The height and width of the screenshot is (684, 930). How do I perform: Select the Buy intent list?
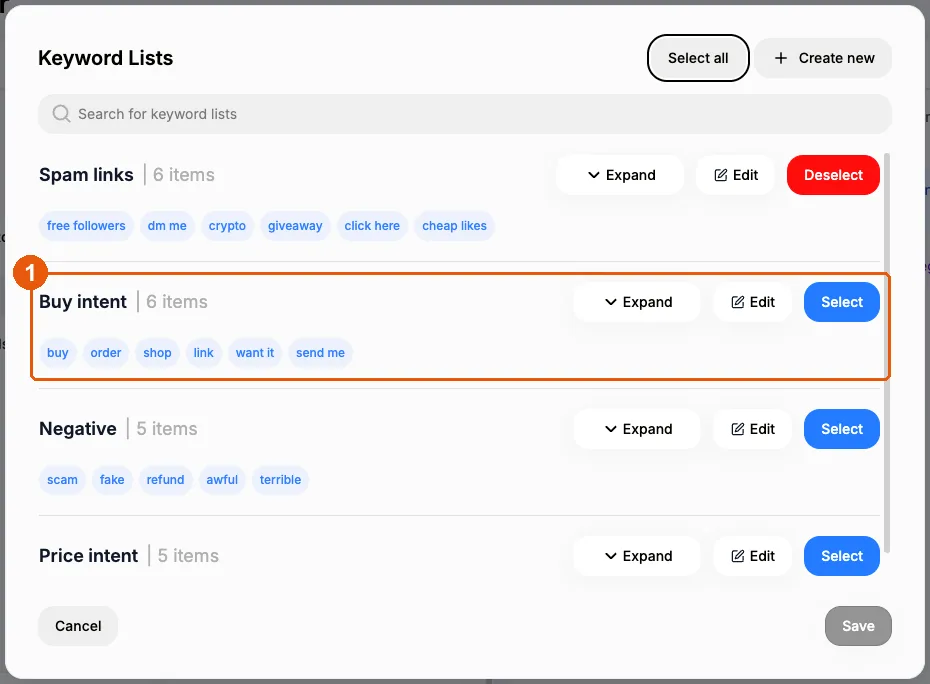pos(842,302)
